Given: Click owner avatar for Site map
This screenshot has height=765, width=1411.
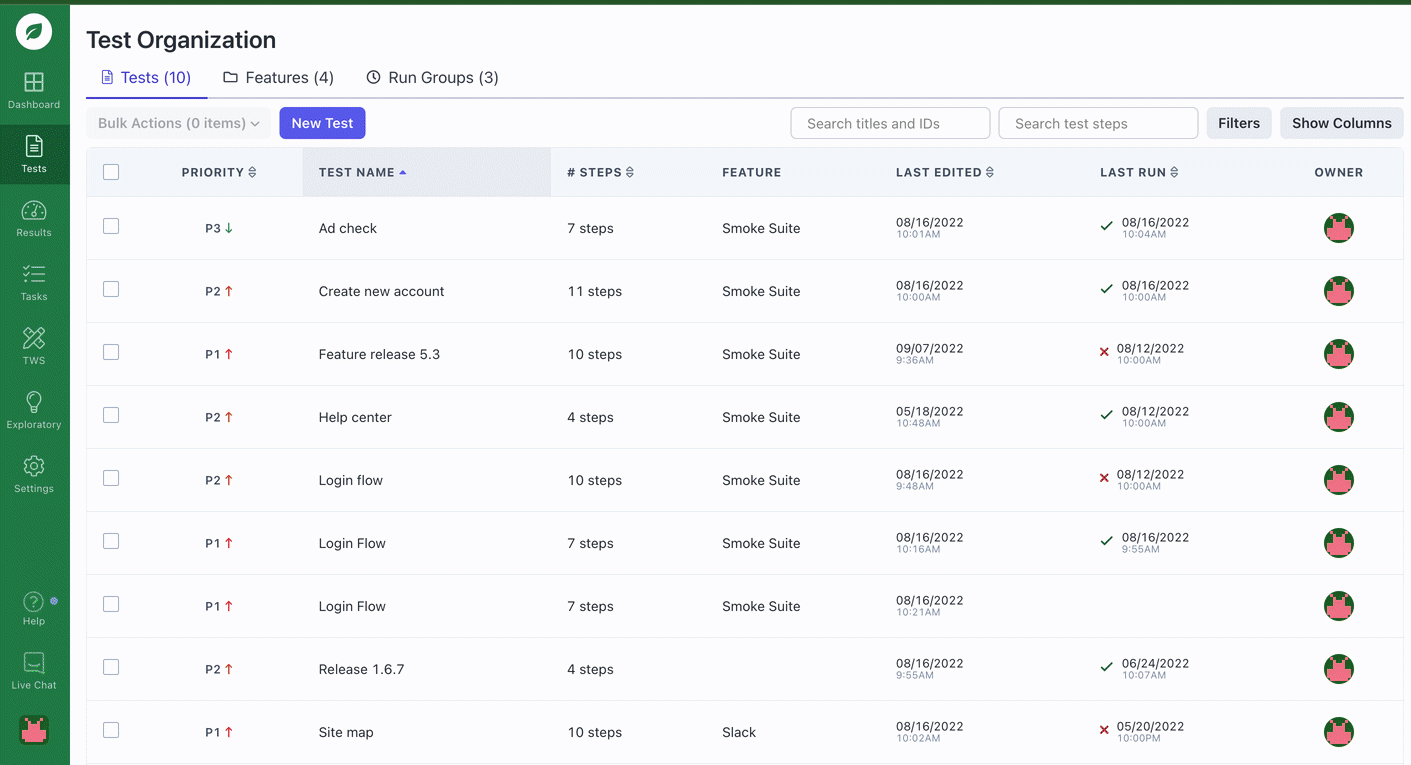Looking at the screenshot, I should click(1339, 732).
